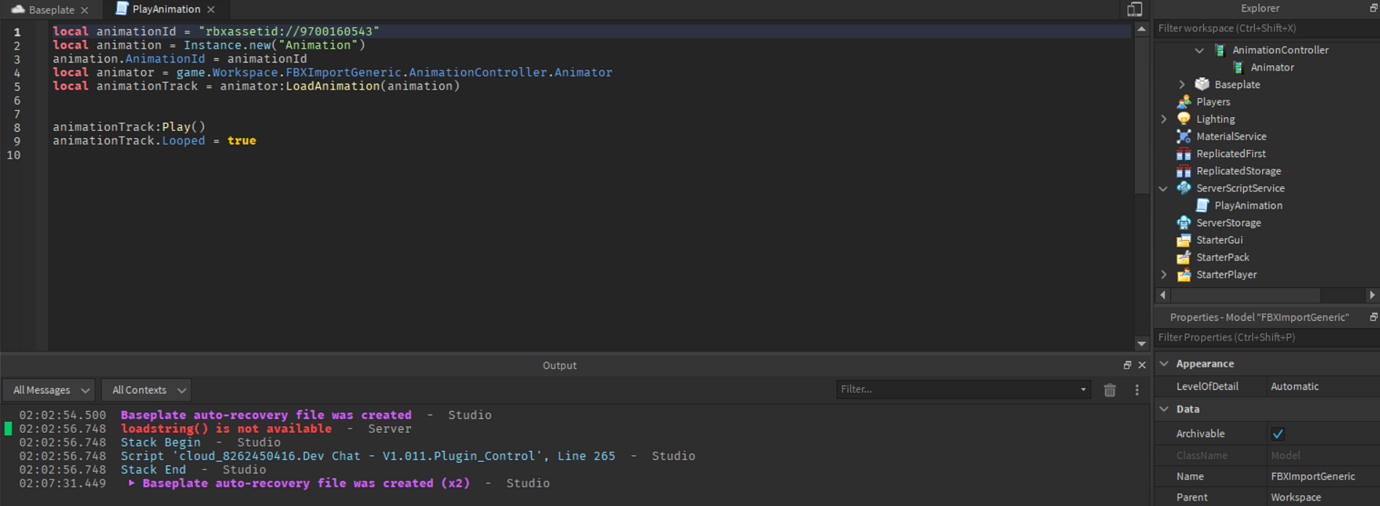
Task: Click the MaterialService icon in Explorer
Action: (1184, 136)
